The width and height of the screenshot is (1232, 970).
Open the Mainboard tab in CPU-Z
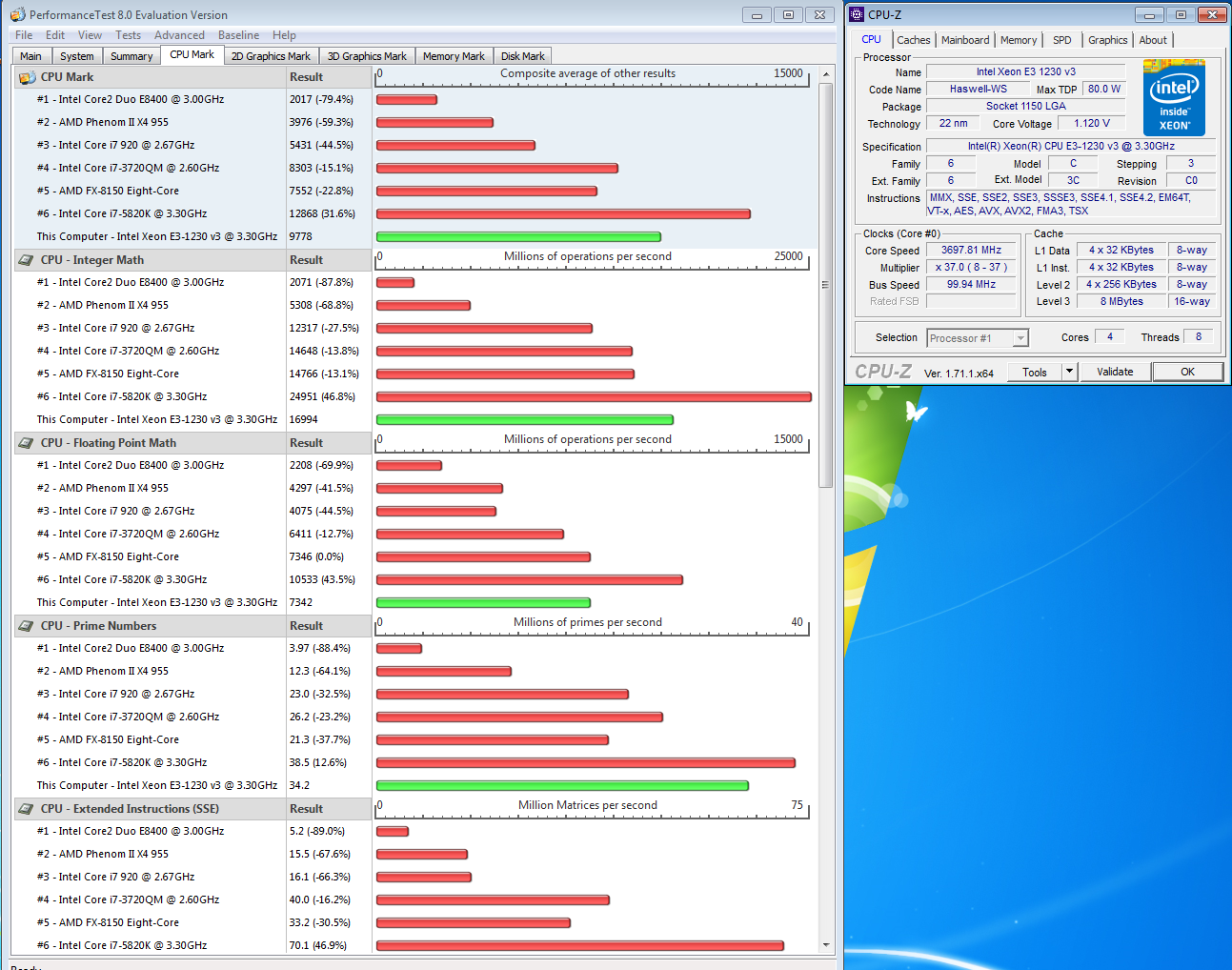point(965,40)
